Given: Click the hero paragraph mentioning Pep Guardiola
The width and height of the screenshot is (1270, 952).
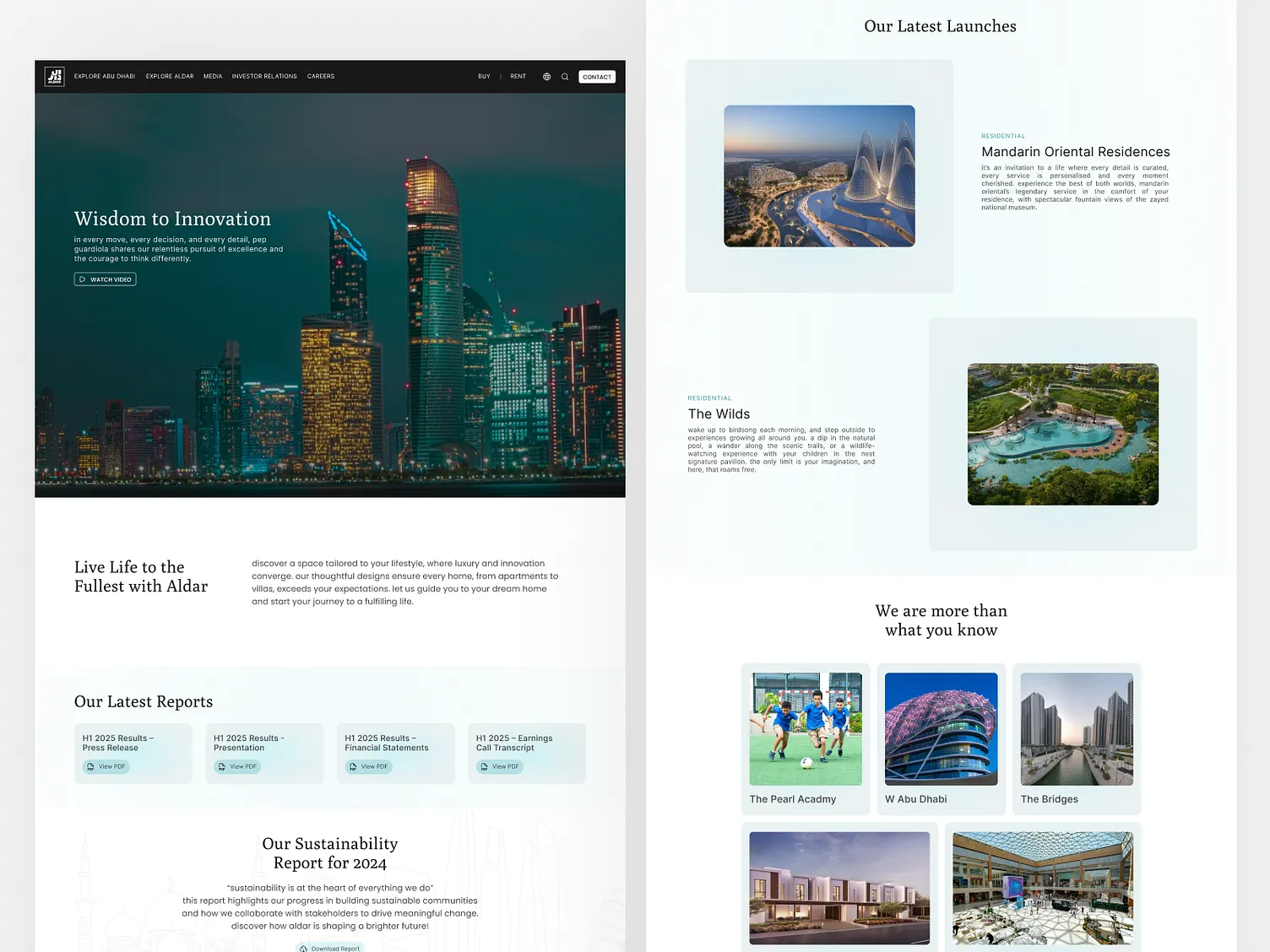Looking at the screenshot, I should point(179,249).
